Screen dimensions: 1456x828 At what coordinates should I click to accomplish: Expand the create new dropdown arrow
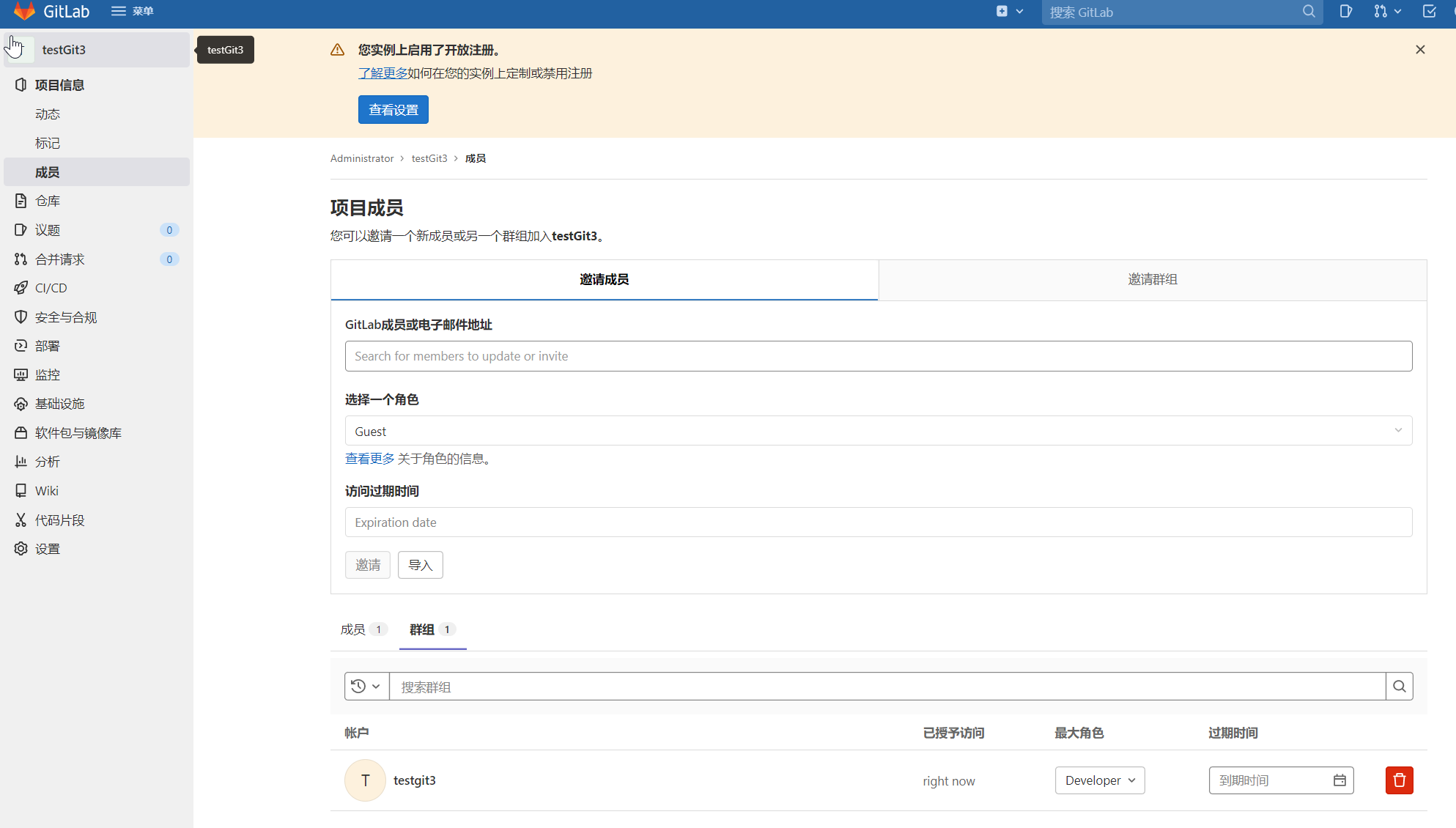point(1019,11)
